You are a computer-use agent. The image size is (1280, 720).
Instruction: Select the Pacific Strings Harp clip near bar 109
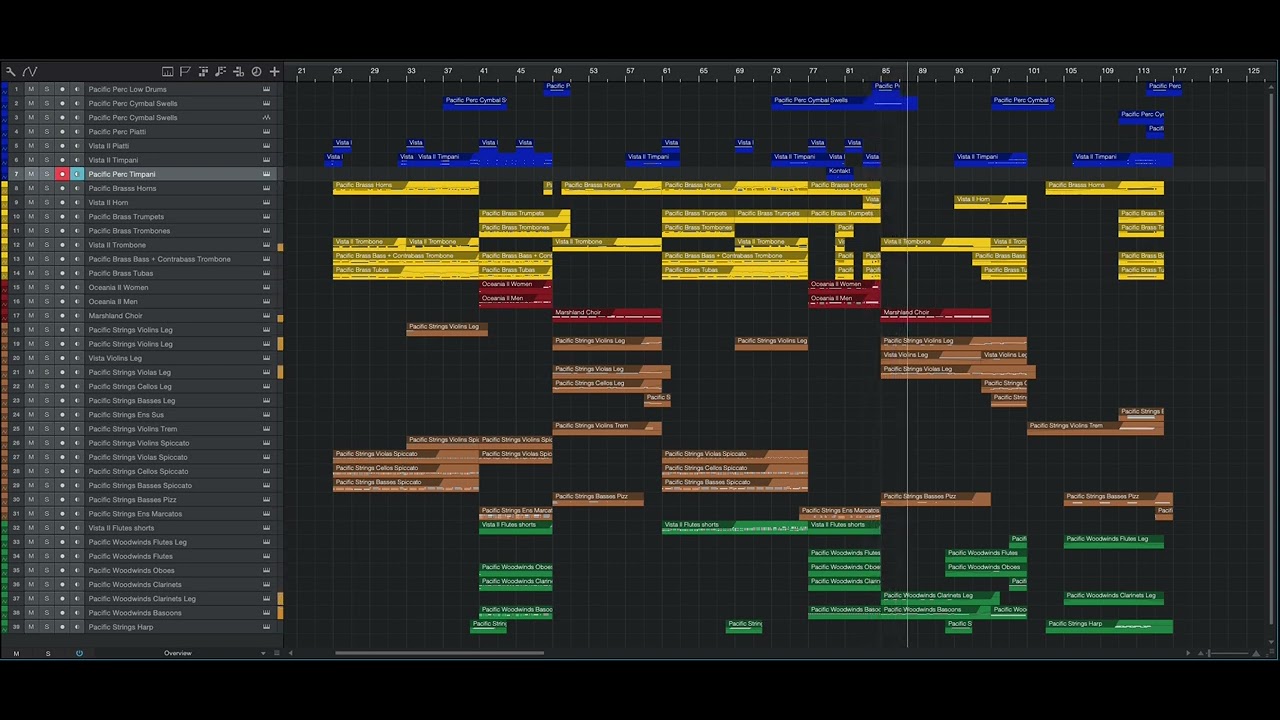coord(1109,626)
